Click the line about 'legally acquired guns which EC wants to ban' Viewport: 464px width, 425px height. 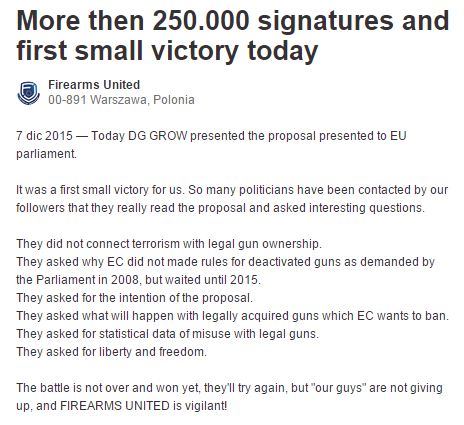pyautogui.click(x=232, y=316)
